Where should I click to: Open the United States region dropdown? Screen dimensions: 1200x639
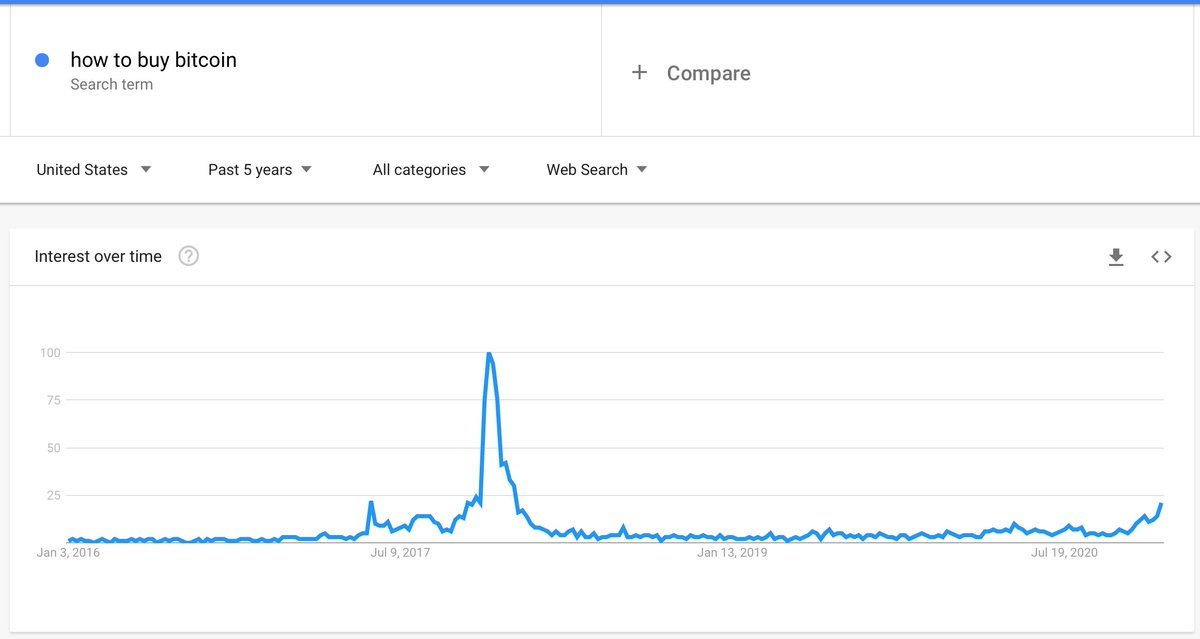point(94,170)
